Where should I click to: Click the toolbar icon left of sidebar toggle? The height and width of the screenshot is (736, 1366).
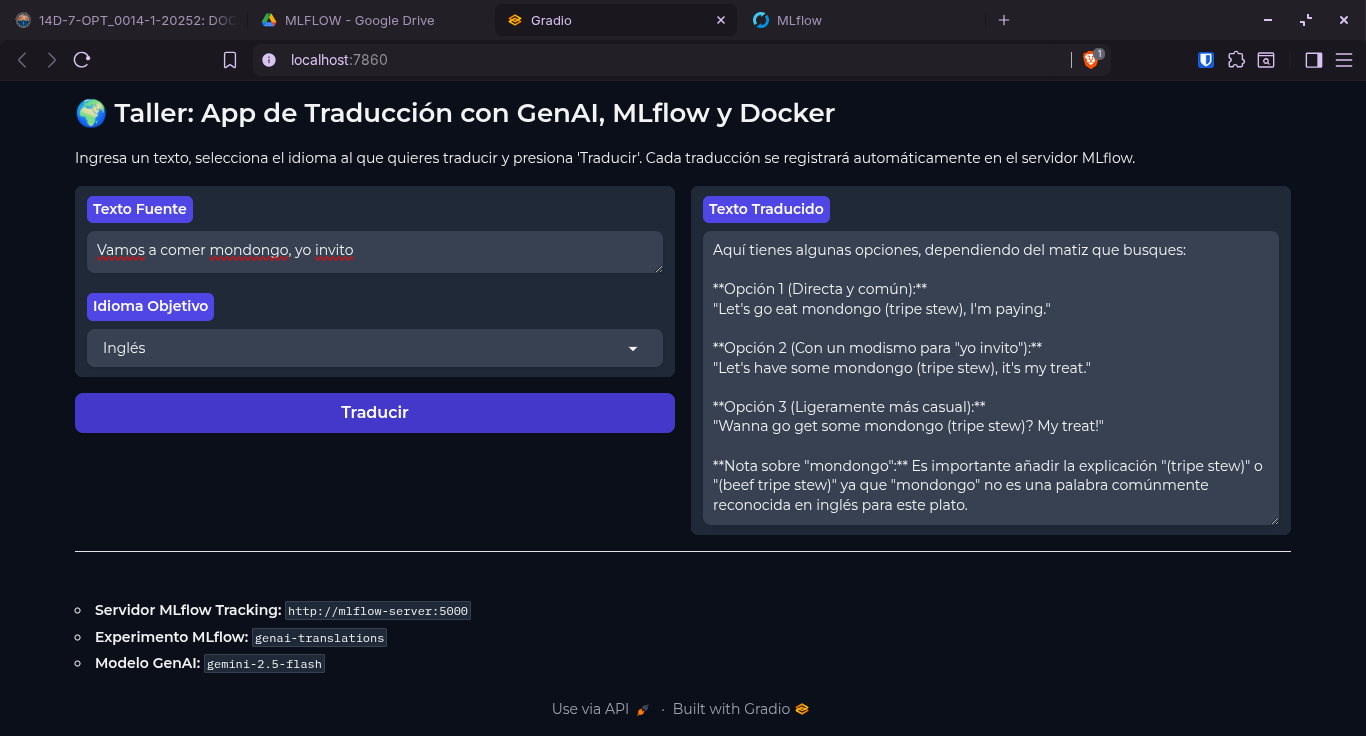pos(1266,60)
